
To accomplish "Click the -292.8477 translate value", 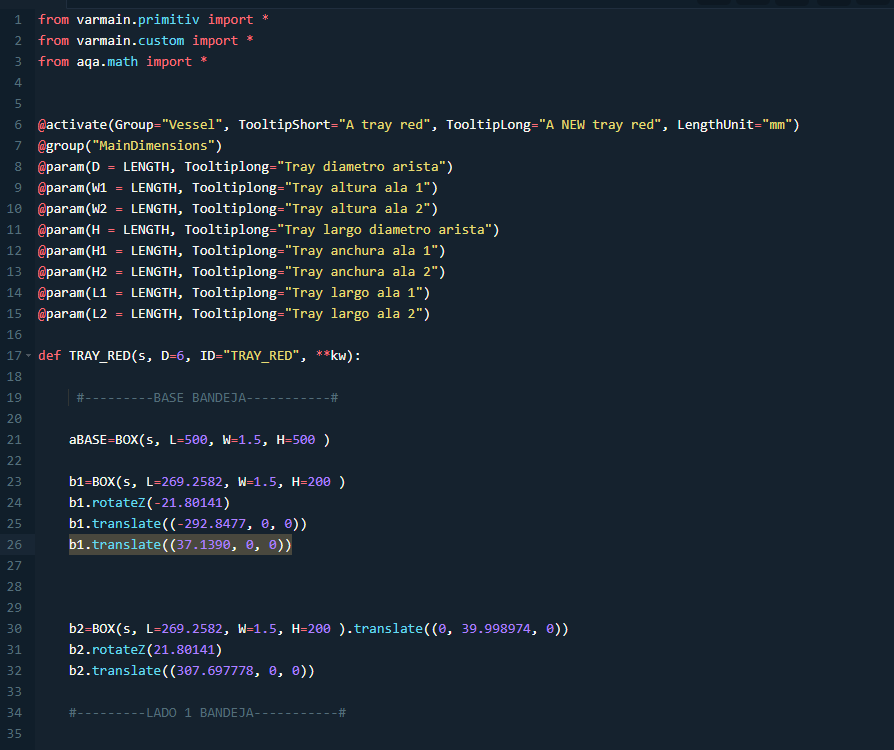I will click(x=211, y=524).
